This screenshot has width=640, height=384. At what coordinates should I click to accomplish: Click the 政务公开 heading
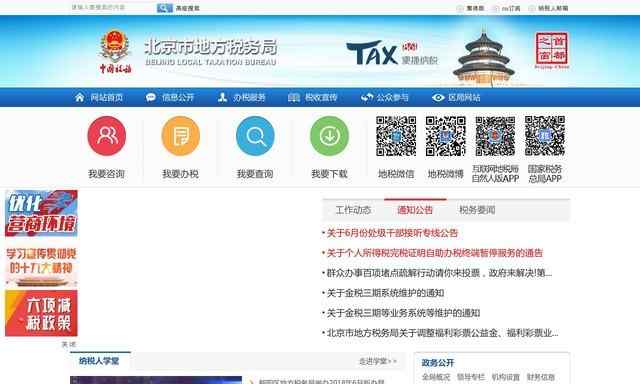[438, 363]
